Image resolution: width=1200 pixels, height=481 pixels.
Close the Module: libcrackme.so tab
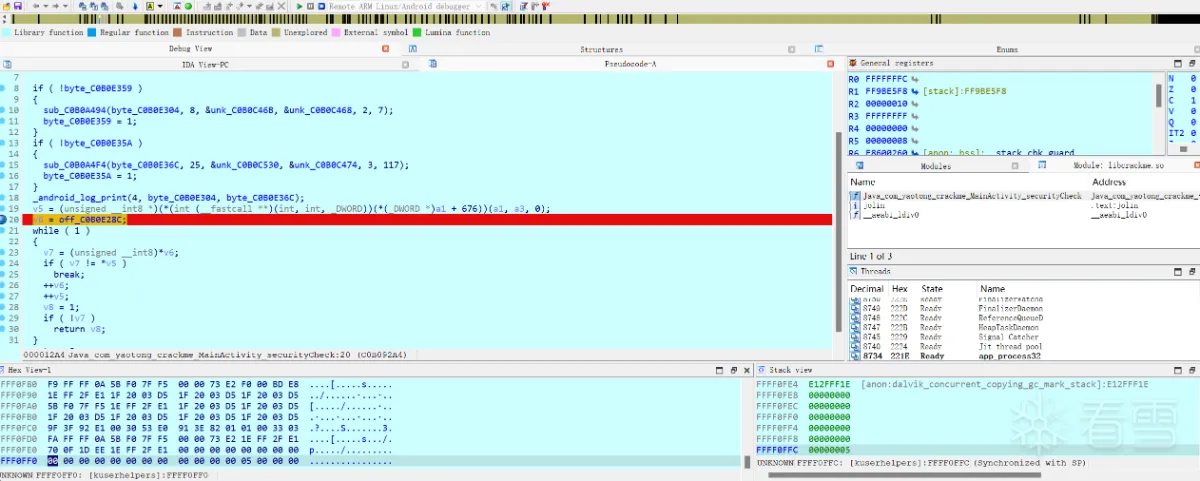point(1195,165)
